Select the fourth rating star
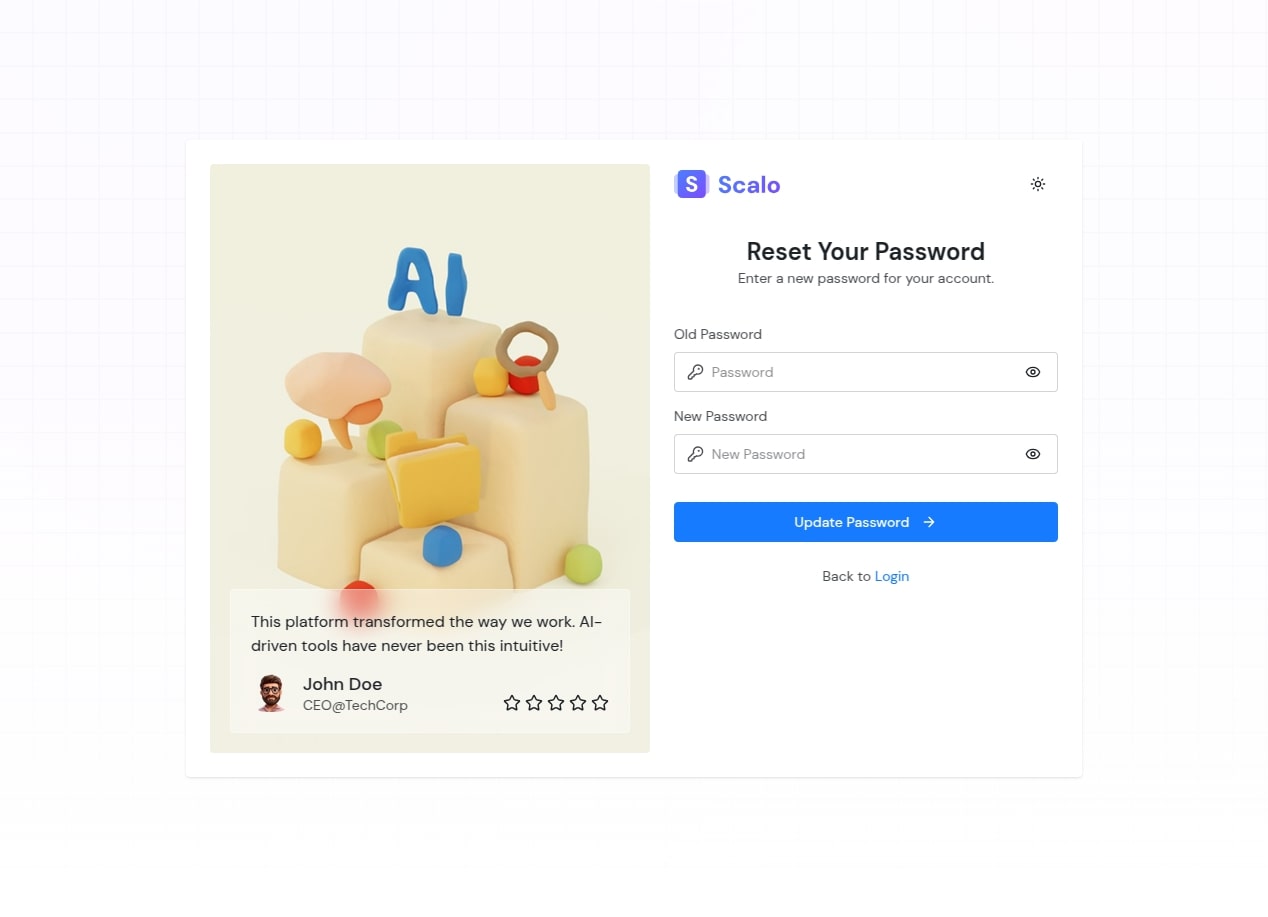Image resolution: width=1268 pixels, height=917 pixels. [x=578, y=703]
